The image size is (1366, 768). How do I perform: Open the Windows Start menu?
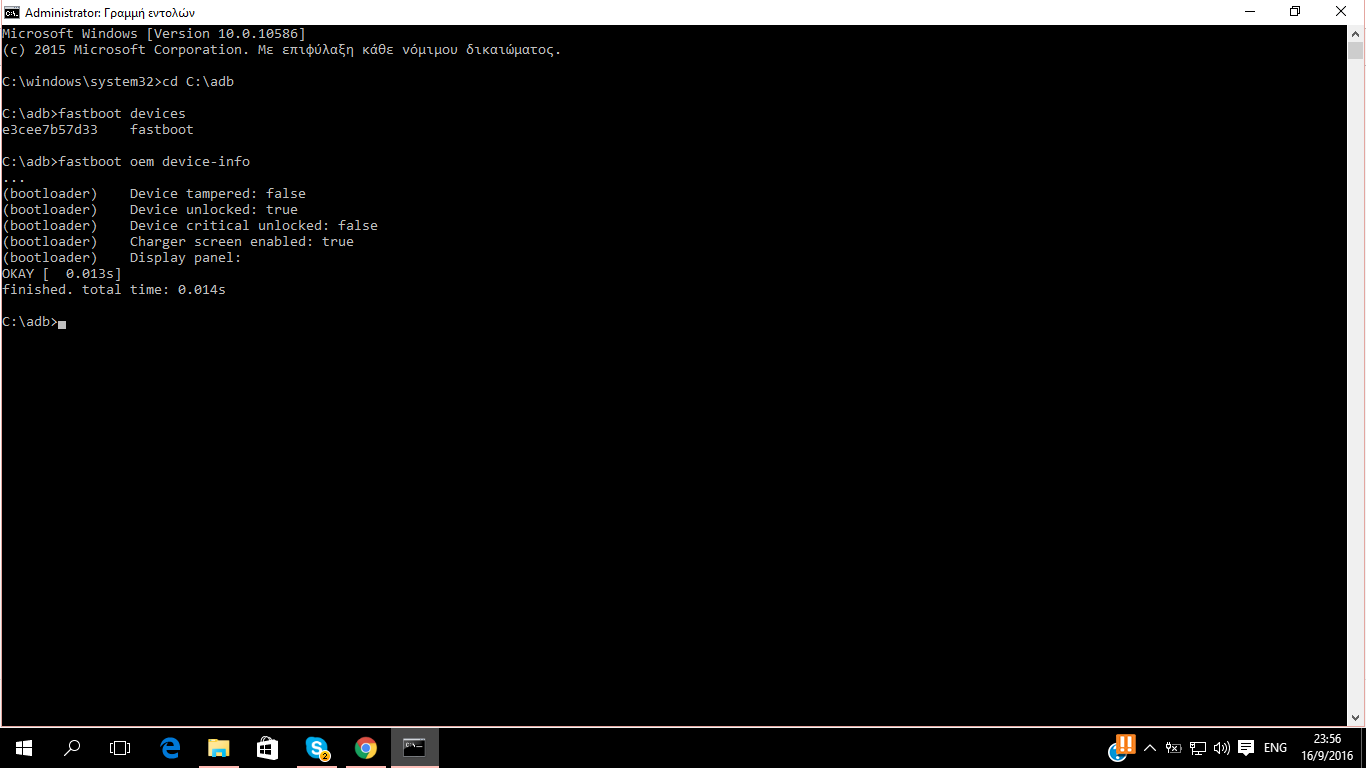(24, 748)
